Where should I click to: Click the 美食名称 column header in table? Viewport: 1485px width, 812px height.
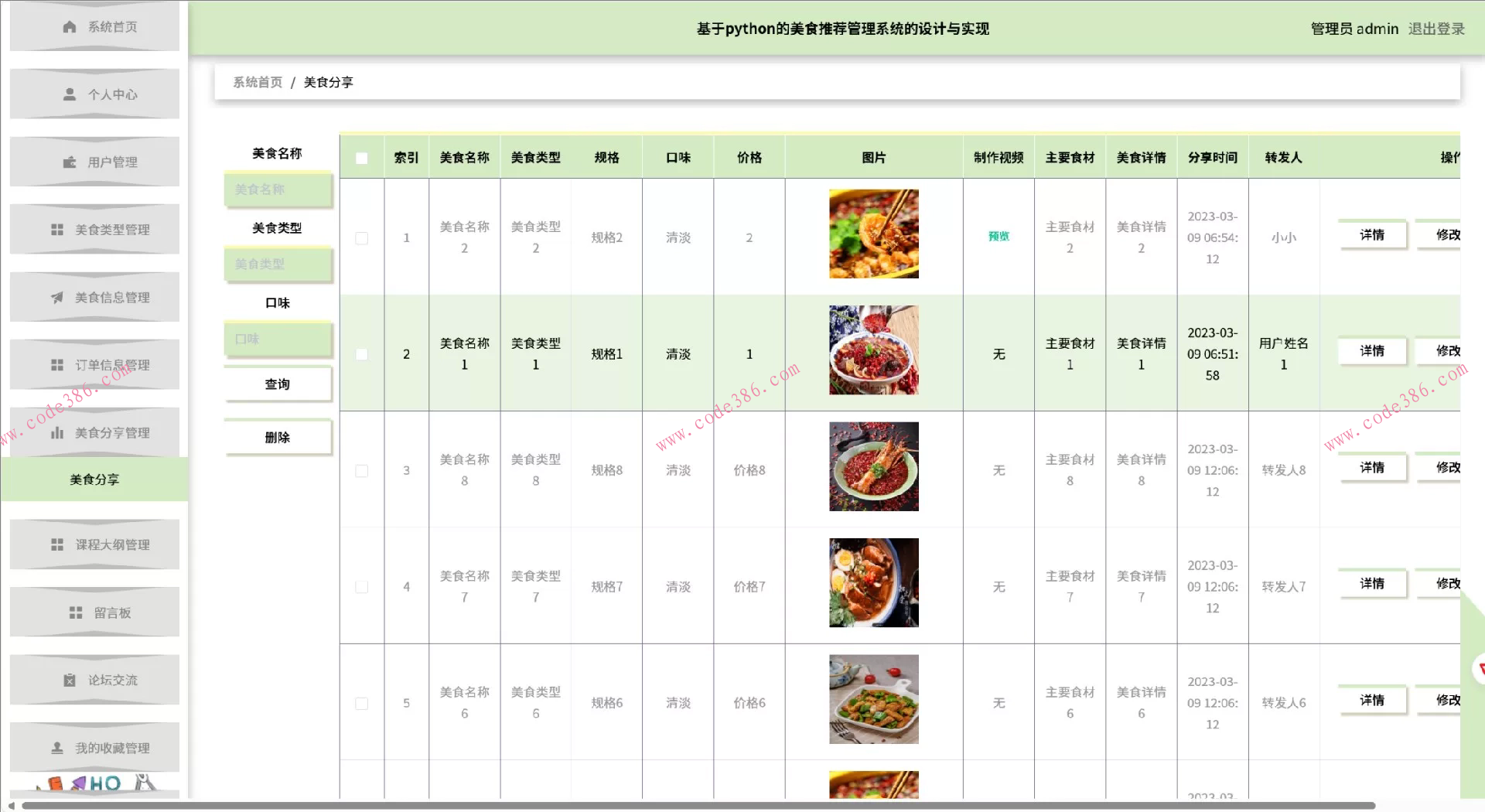coord(465,158)
